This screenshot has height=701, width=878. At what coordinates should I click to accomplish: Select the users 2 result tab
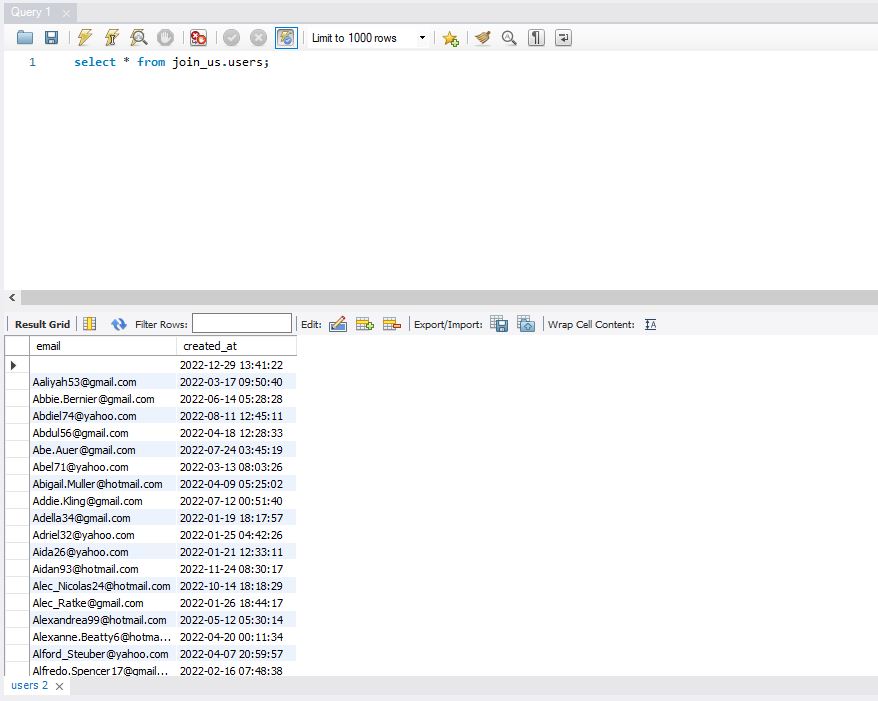click(29, 686)
